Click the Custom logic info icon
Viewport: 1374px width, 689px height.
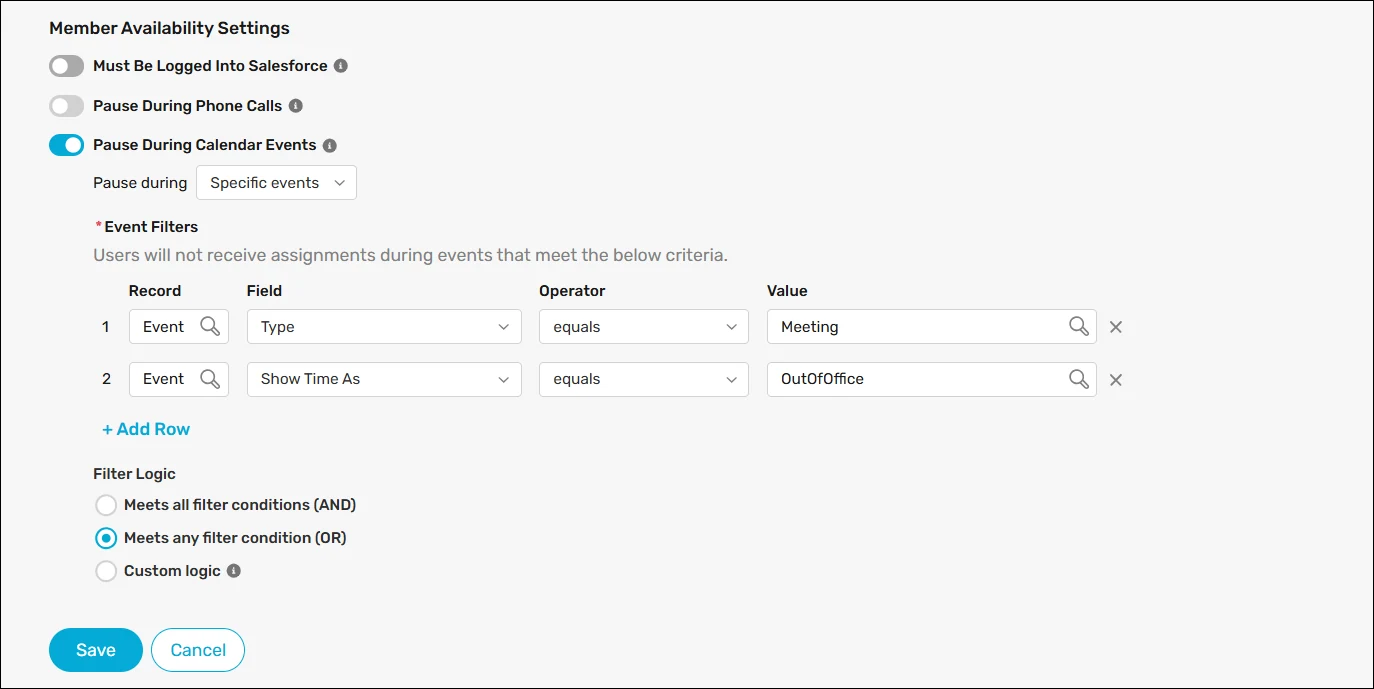point(234,571)
